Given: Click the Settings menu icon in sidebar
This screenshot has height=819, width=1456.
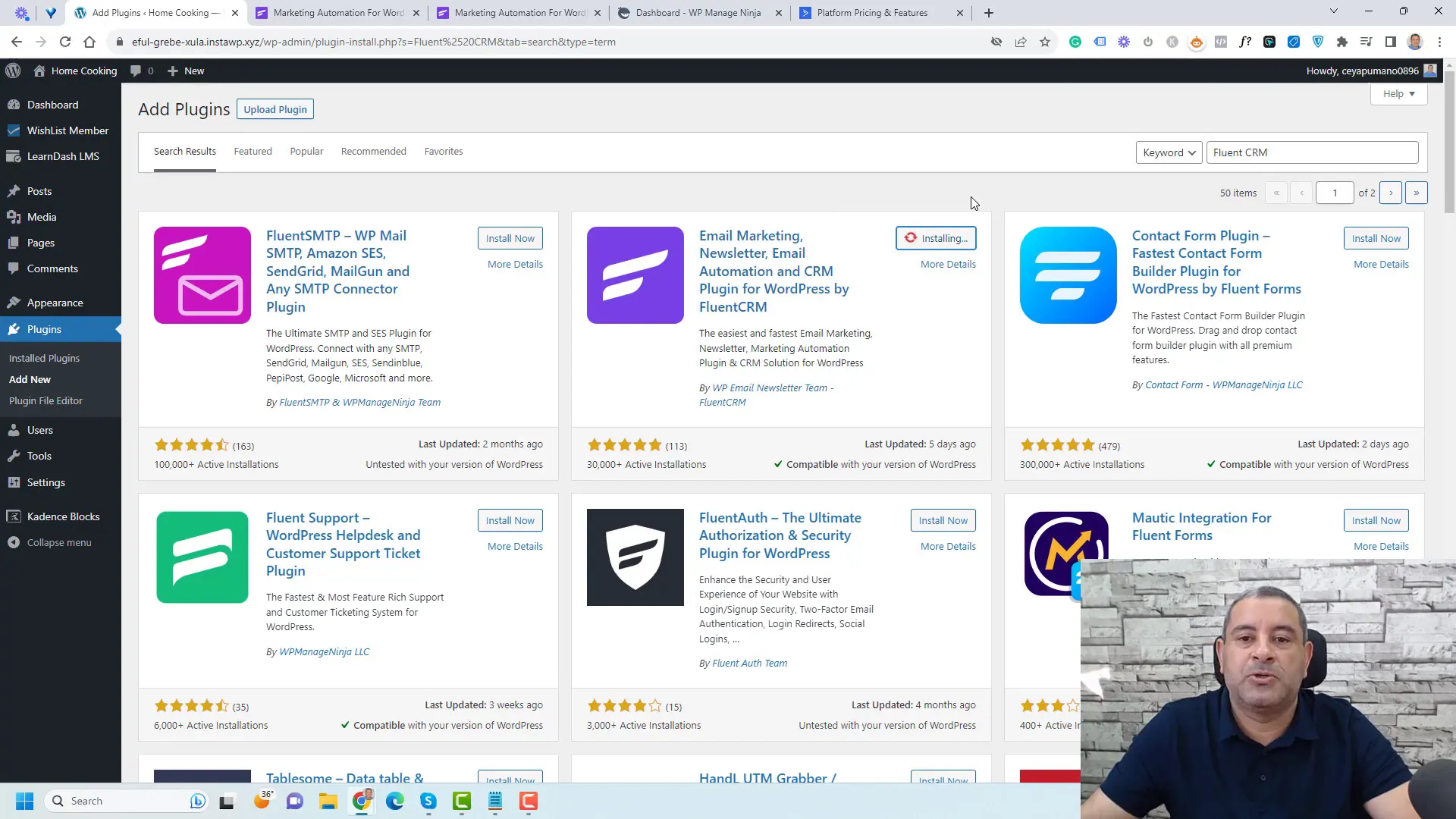Looking at the screenshot, I should pos(20,482).
